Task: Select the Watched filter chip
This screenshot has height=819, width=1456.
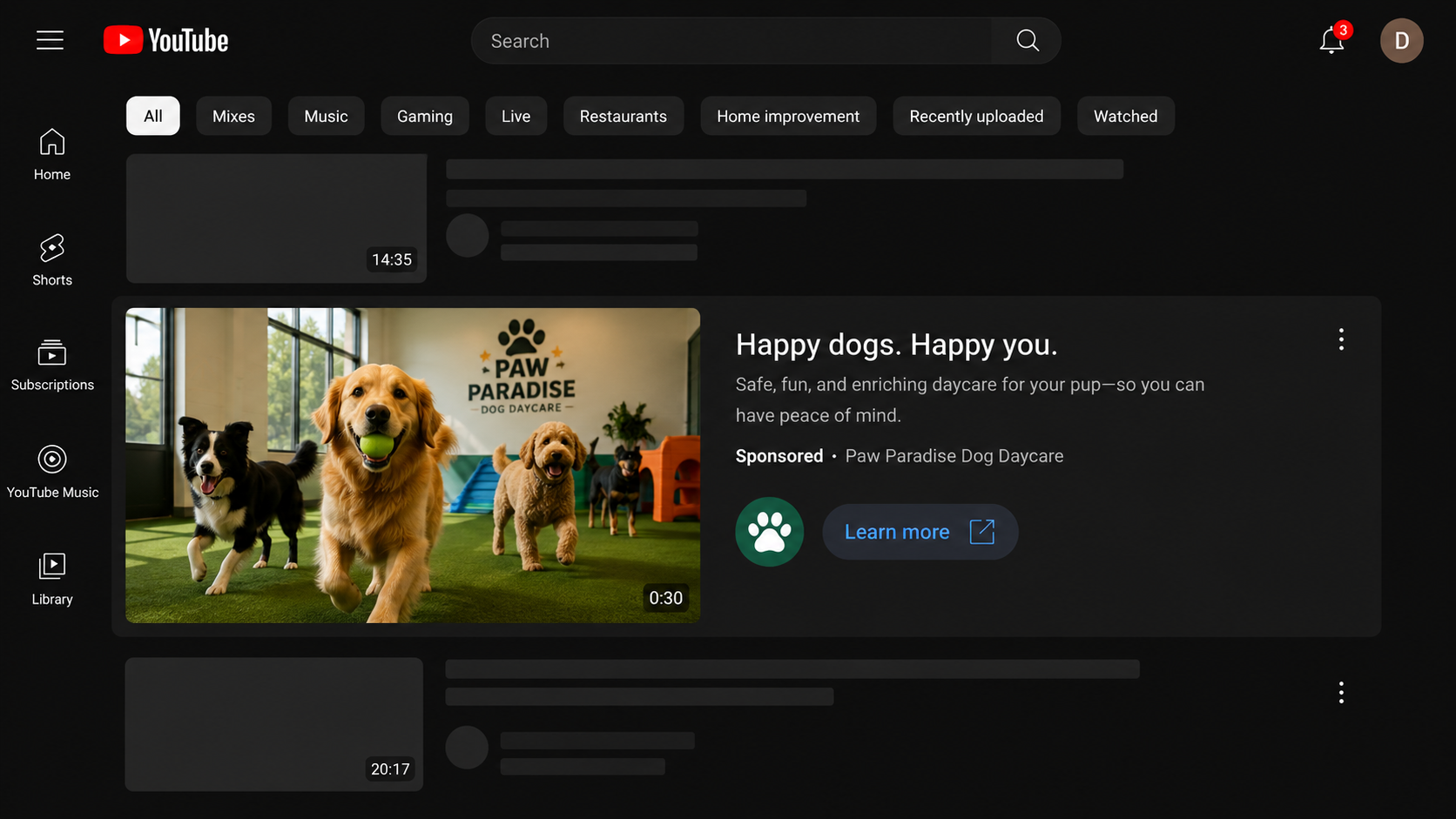Action: pos(1126,116)
